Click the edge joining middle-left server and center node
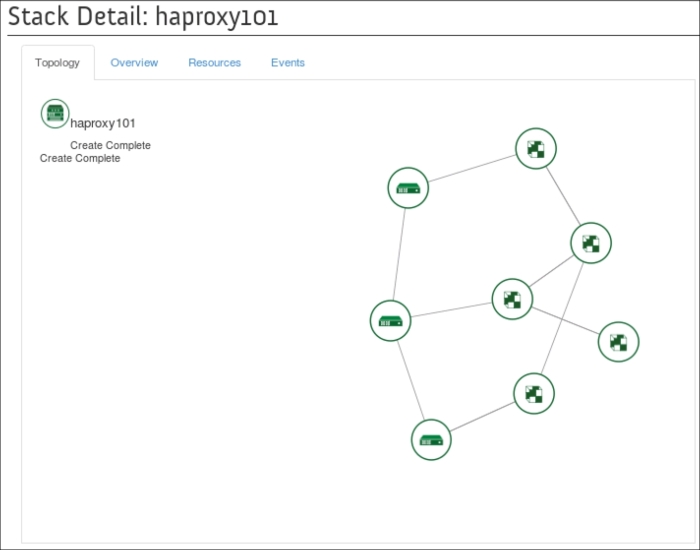Viewport: 700px width, 550px height. [x=451, y=310]
